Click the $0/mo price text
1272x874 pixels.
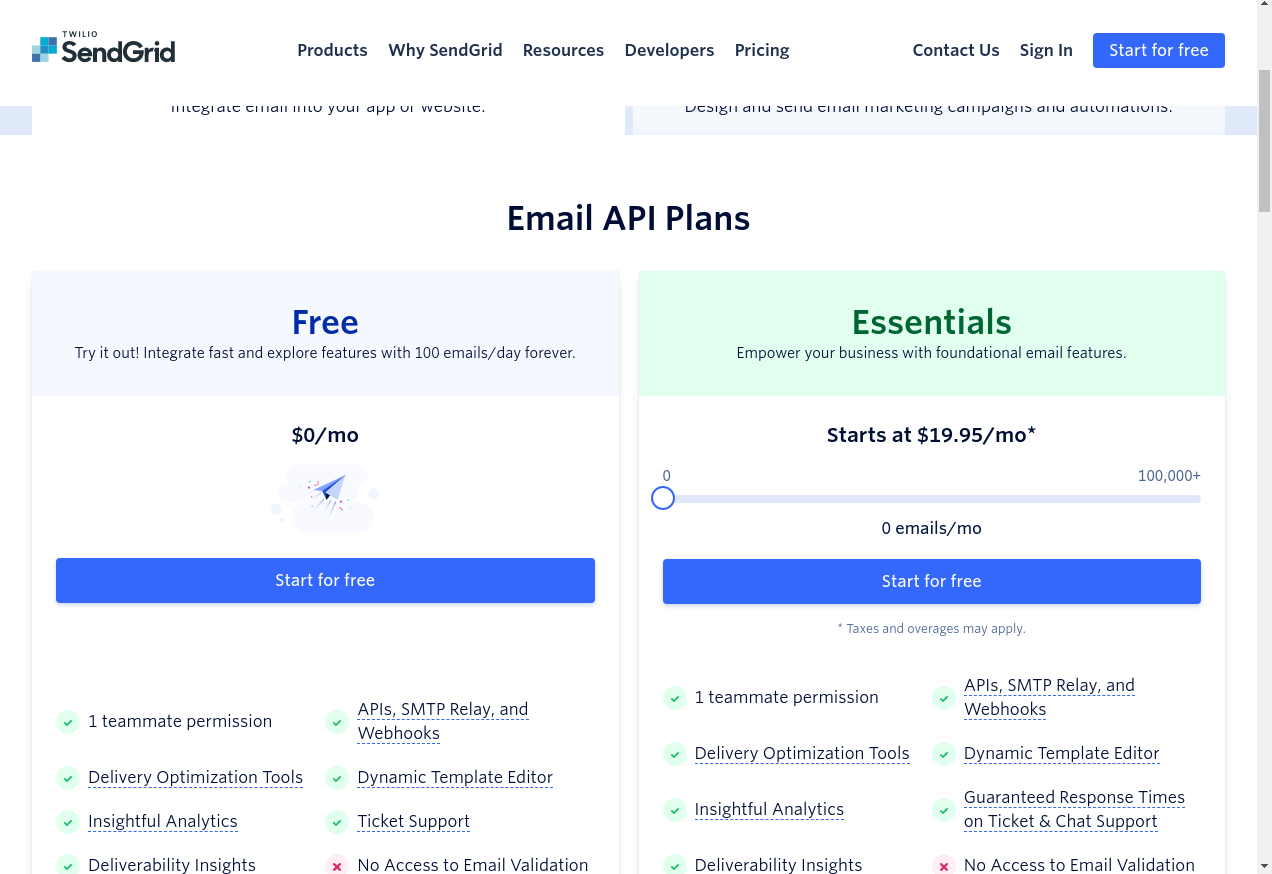click(325, 435)
